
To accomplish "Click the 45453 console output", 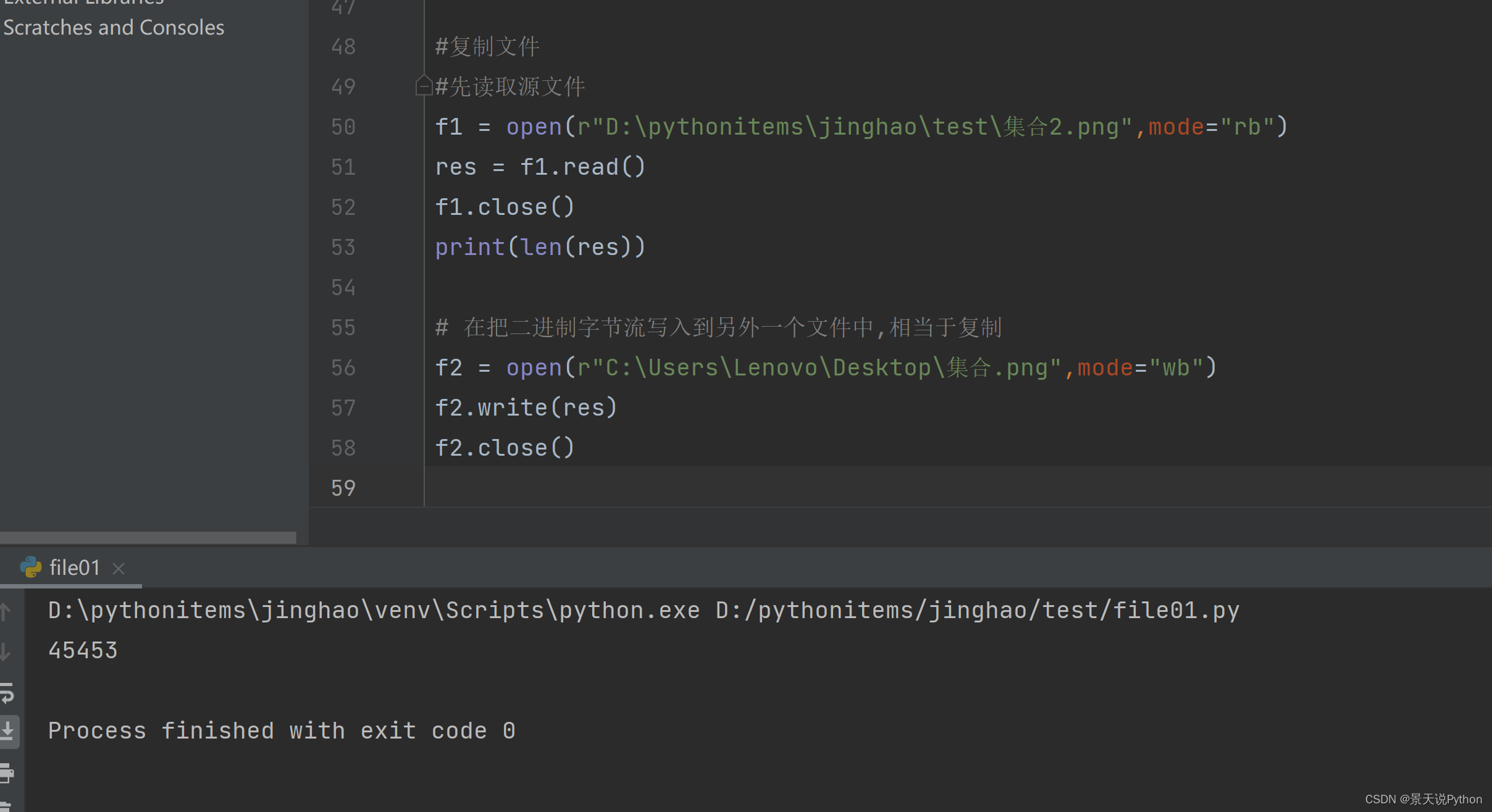I will tap(83, 651).
